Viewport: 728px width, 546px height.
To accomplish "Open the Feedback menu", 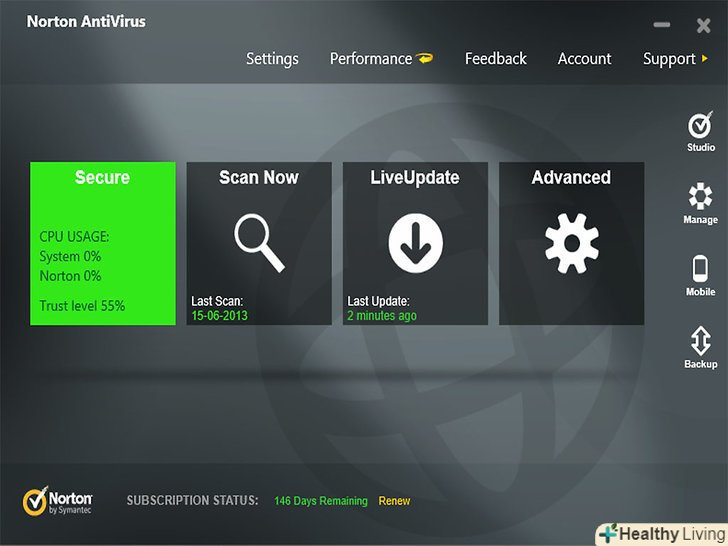I will 496,58.
